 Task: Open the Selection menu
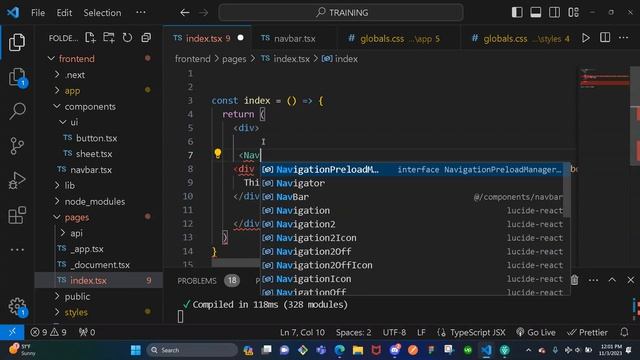point(102,13)
